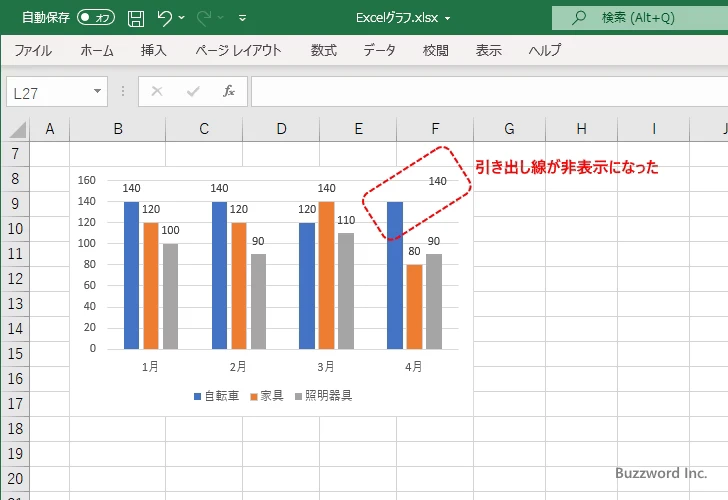Click the 照明器具 legend label
Screen dimensions: 728x500
click(x=328, y=396)
